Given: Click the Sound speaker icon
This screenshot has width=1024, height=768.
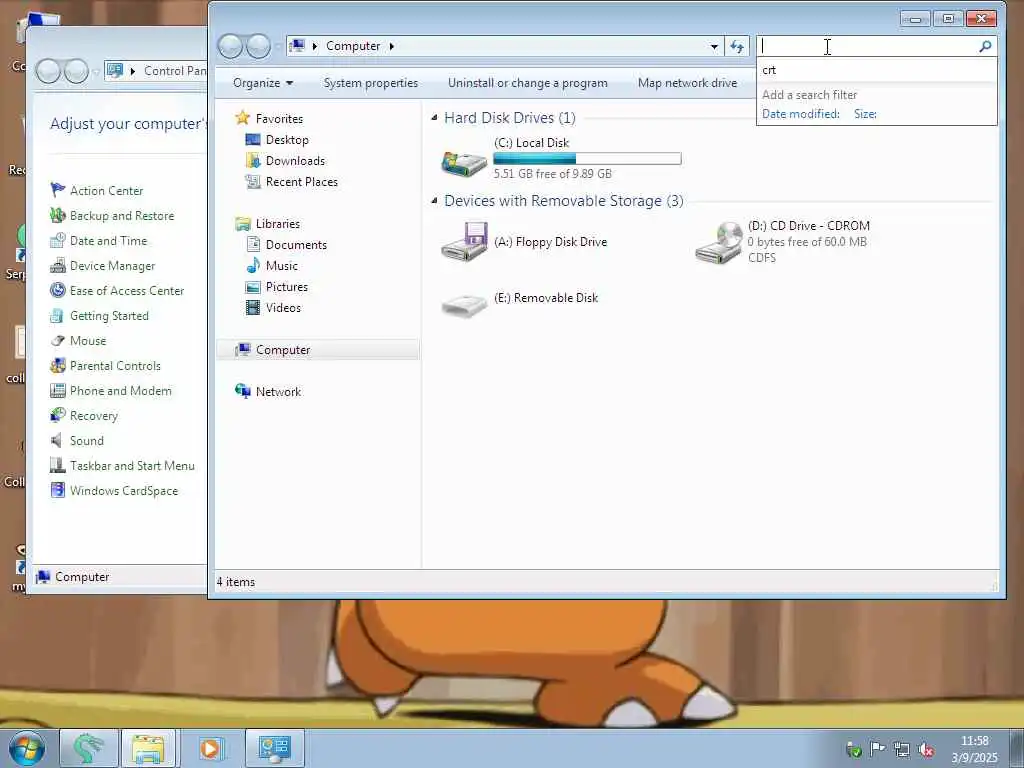Looking at the screenshot, I should (x=58, y=440).
